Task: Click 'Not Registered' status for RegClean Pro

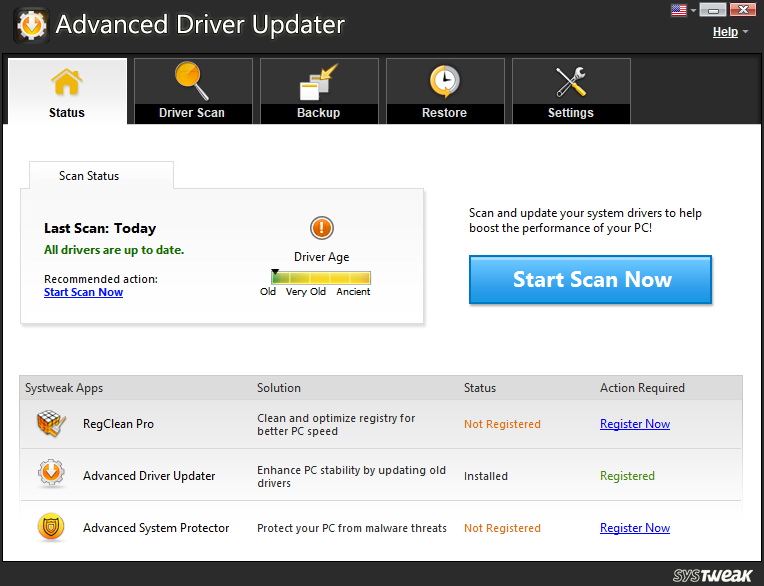Action: [502, 424]
